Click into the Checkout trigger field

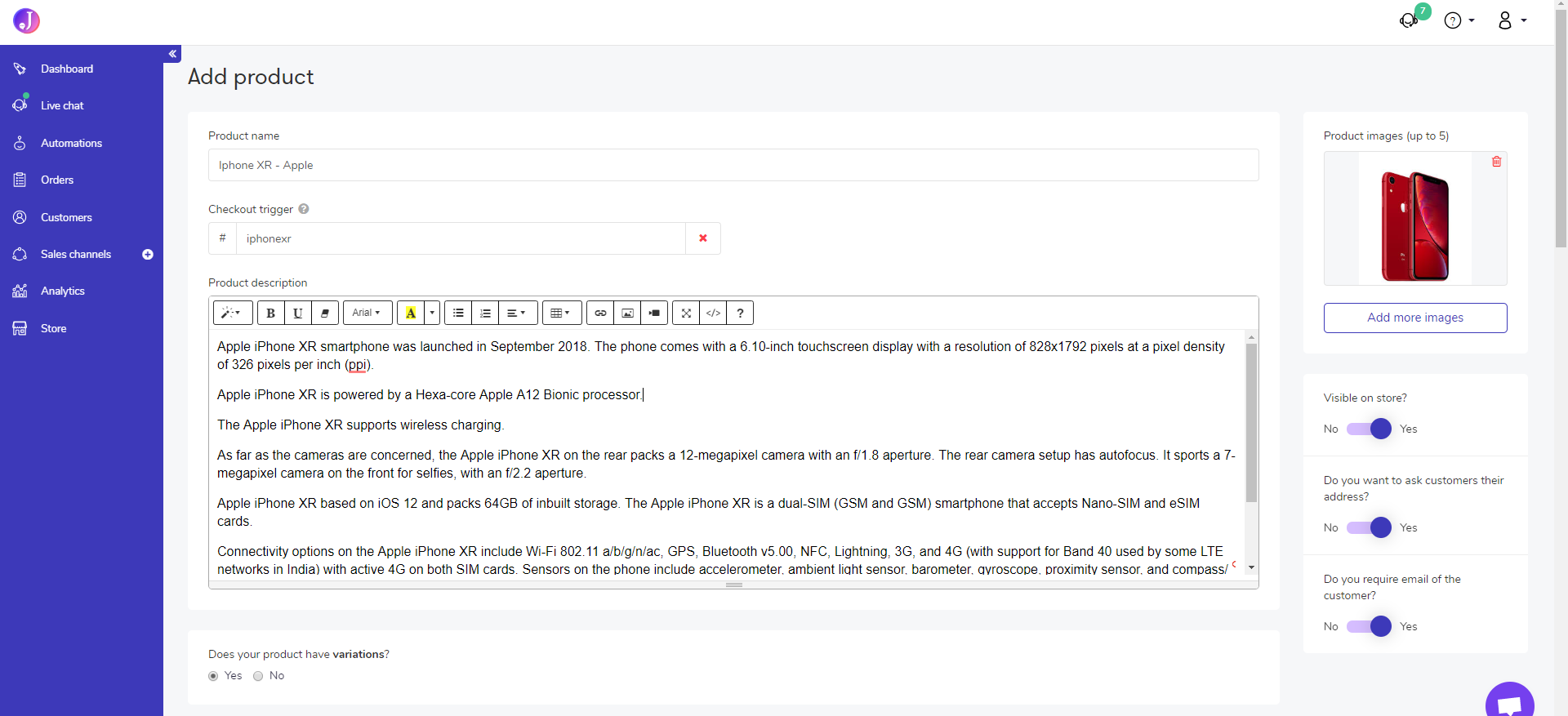coord(461,238)
